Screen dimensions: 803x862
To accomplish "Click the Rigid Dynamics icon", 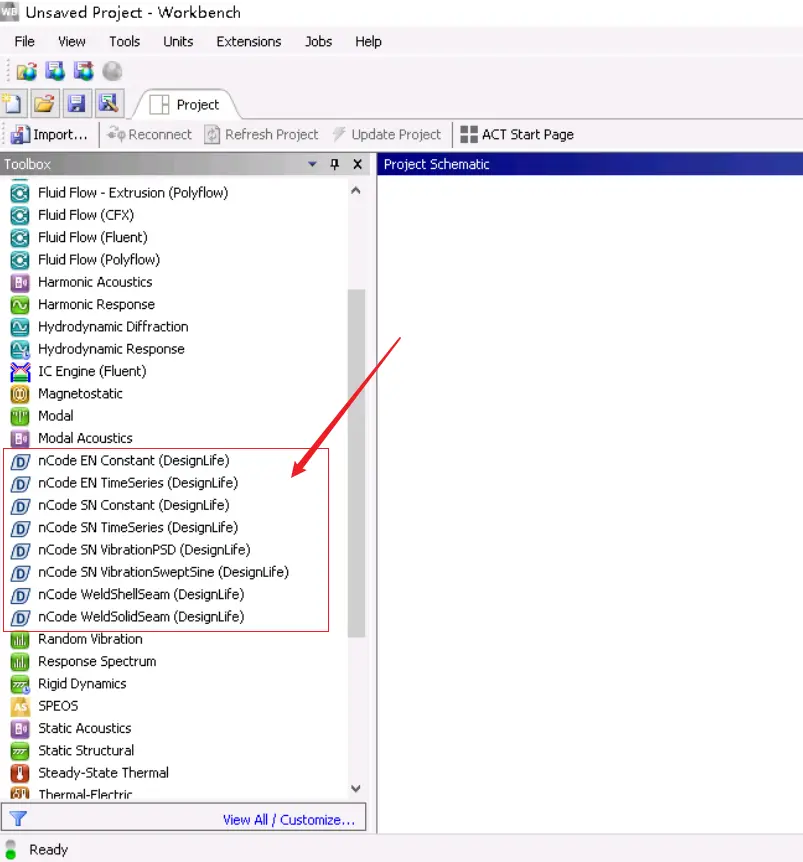I will (x=20, y=684).
